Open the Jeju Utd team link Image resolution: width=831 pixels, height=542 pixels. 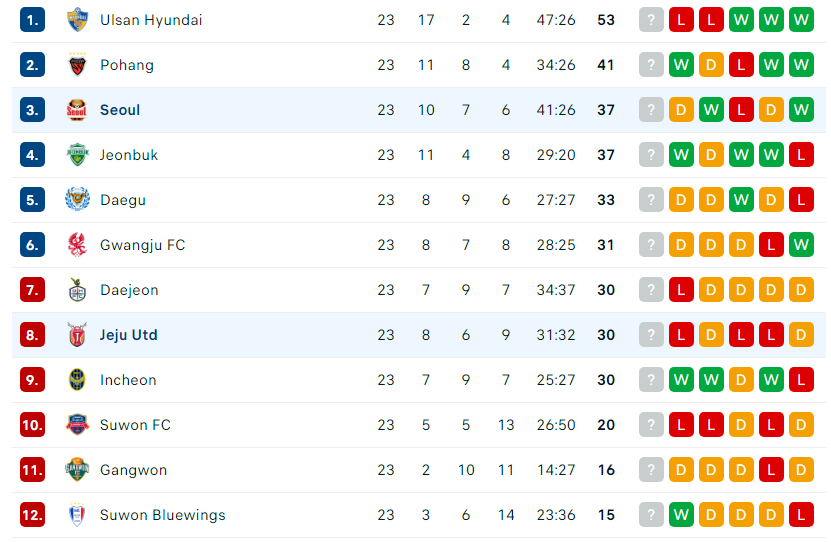click(x=129, y=335)
